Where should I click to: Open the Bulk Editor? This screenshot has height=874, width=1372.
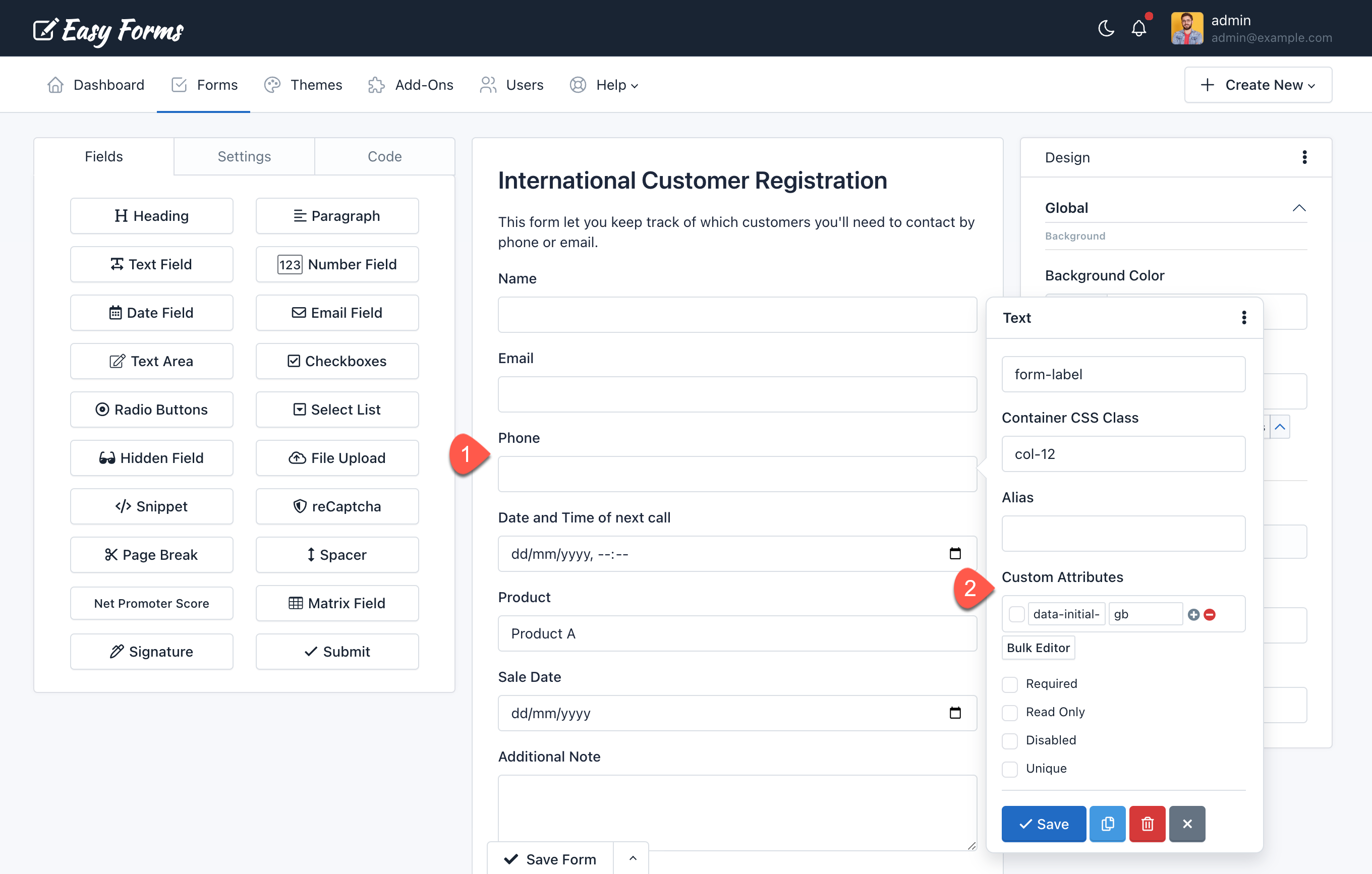click(1038, 648)
